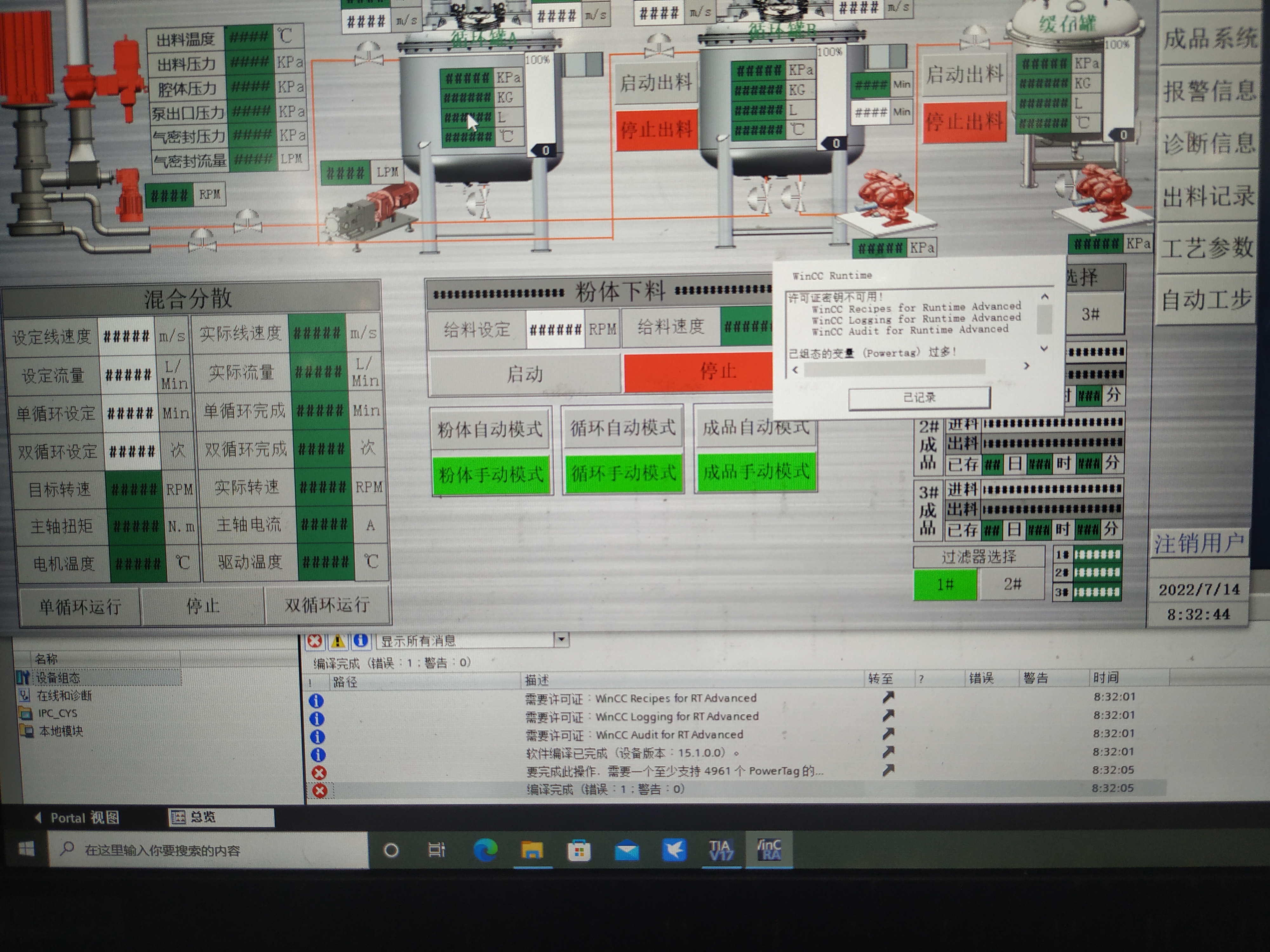
Task: Open the 显示所有消息 dropdown
Action: point(562,639)
